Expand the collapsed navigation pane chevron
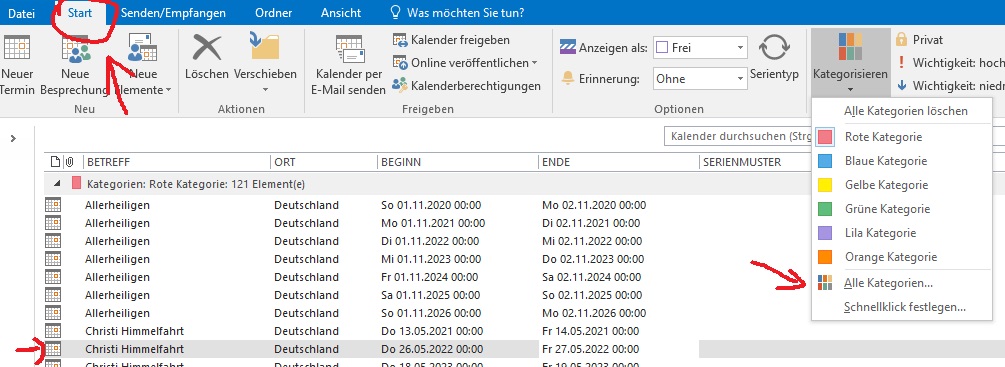Image resolution: width=1005 pixels, height=367 pixels. coord(13,138)
